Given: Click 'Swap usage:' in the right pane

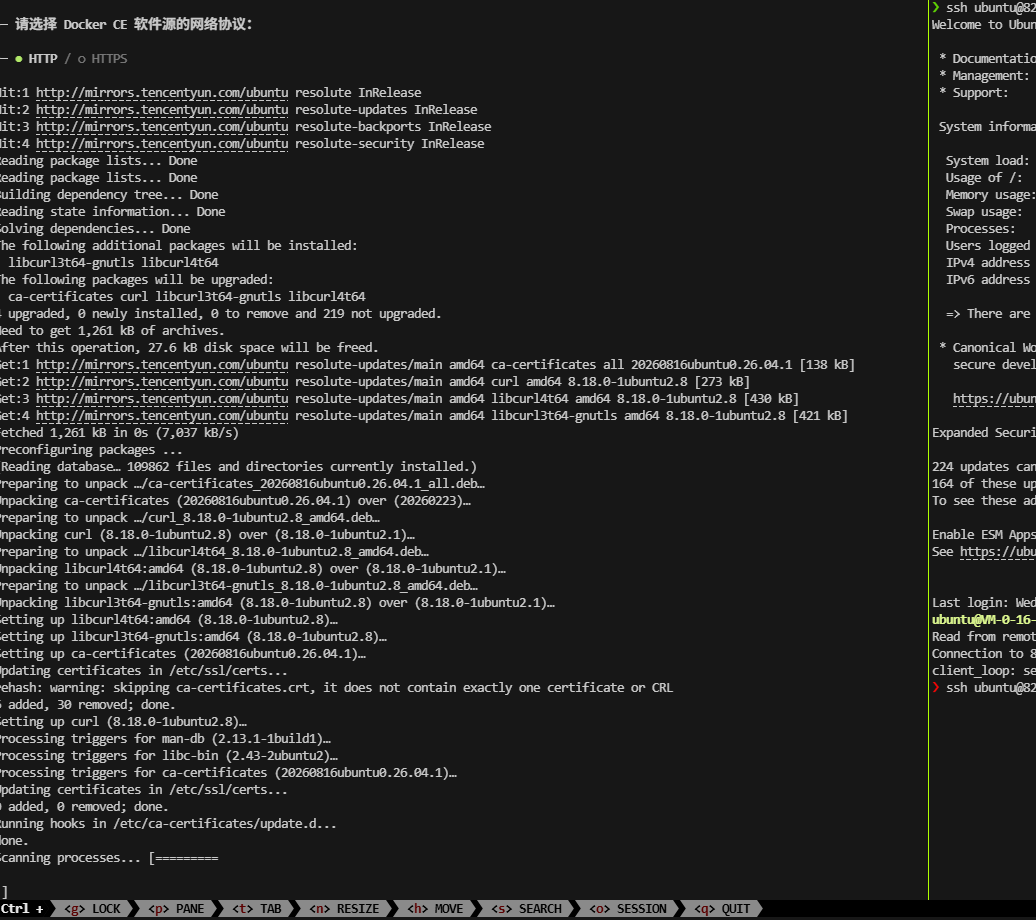Looking at the screenshot, I should pos(984,211).
